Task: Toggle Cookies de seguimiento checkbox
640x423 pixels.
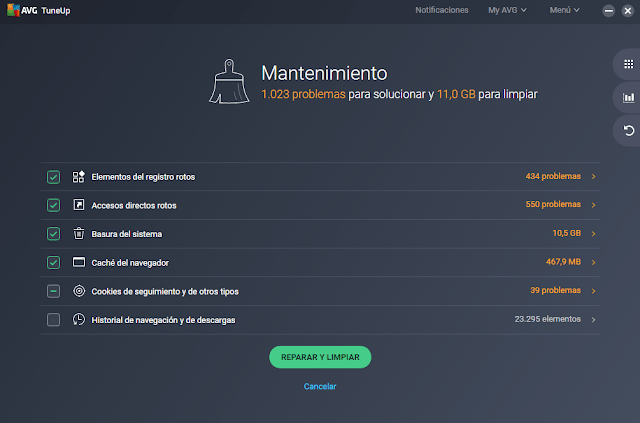Action: 53,291
